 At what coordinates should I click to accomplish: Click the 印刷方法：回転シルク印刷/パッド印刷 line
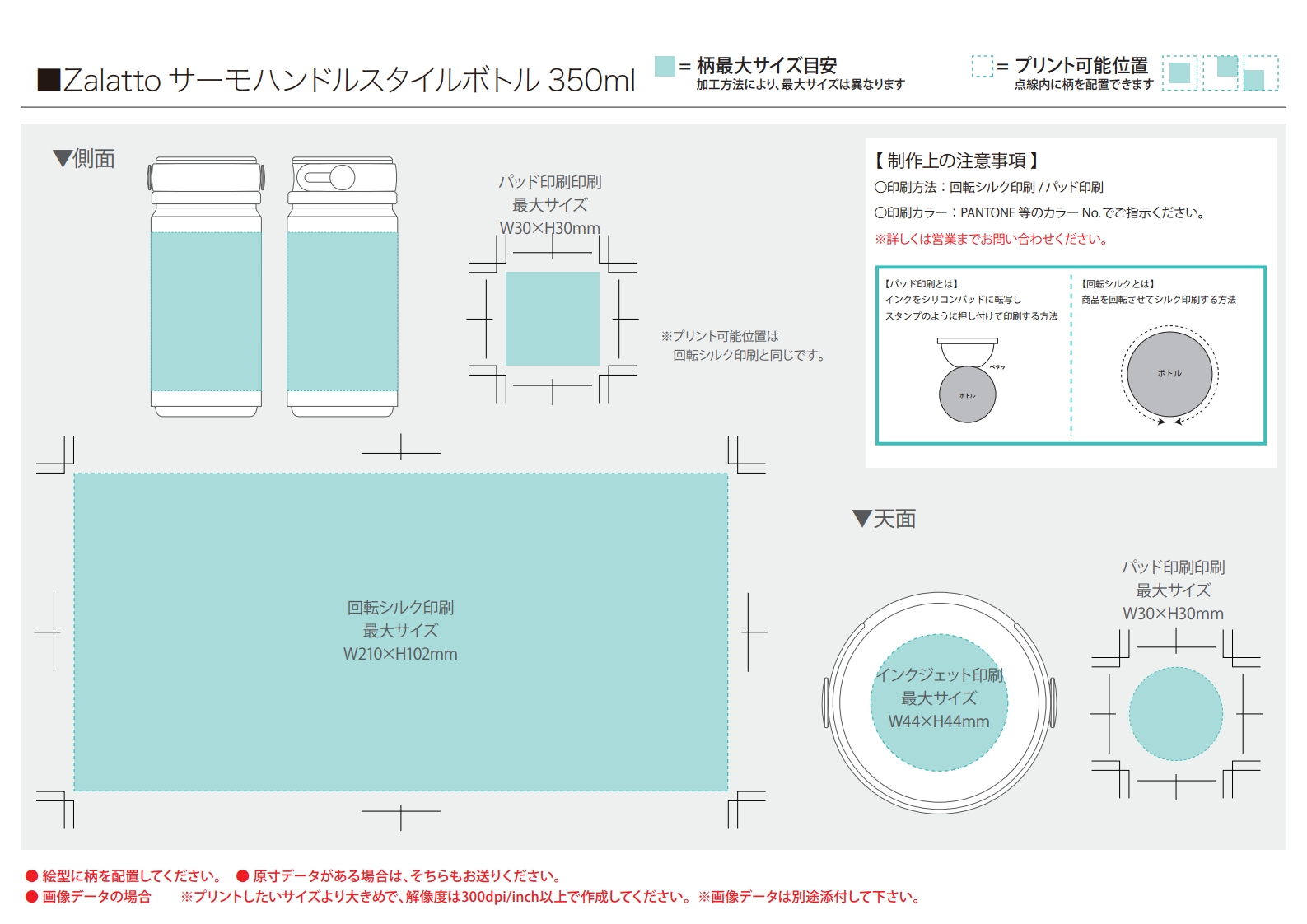(x=989, y=187)
